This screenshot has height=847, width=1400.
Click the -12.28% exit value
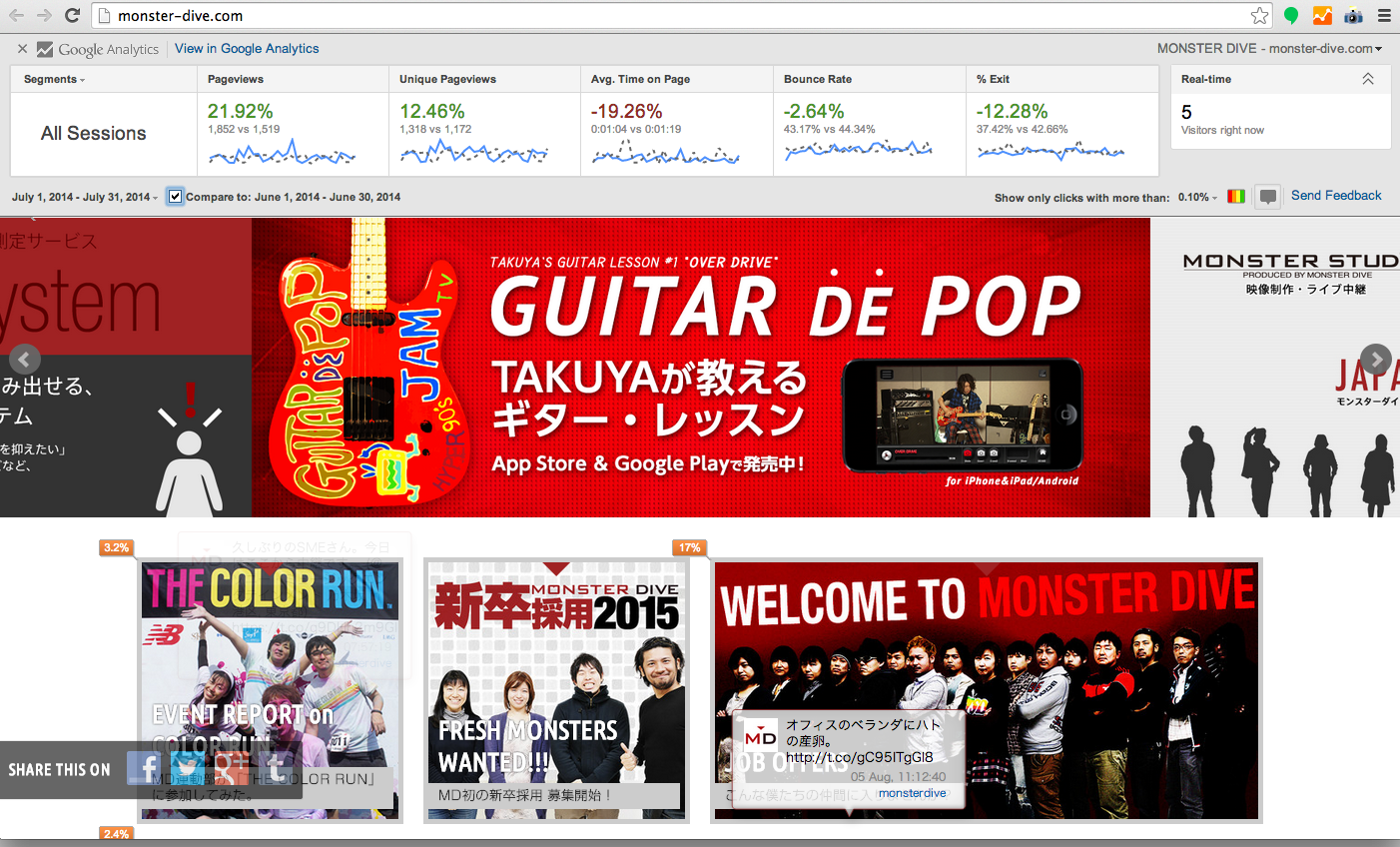[1012, 111]
